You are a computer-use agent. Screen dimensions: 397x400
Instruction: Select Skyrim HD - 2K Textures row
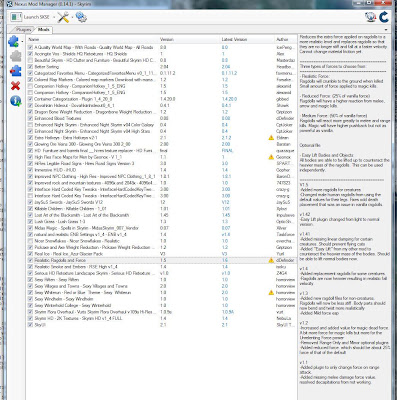point(161,318)
